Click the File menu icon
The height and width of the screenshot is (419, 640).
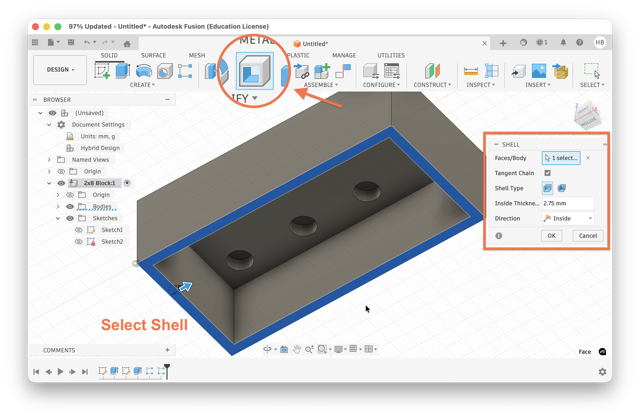tap(51, 42)
